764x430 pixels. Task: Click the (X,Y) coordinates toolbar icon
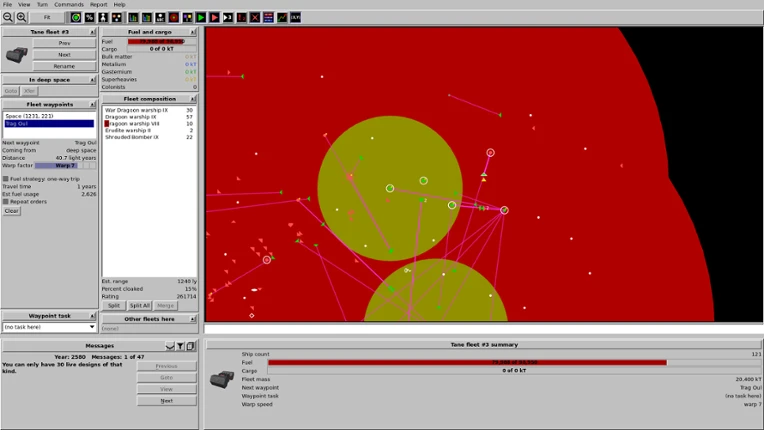(296, 18)
